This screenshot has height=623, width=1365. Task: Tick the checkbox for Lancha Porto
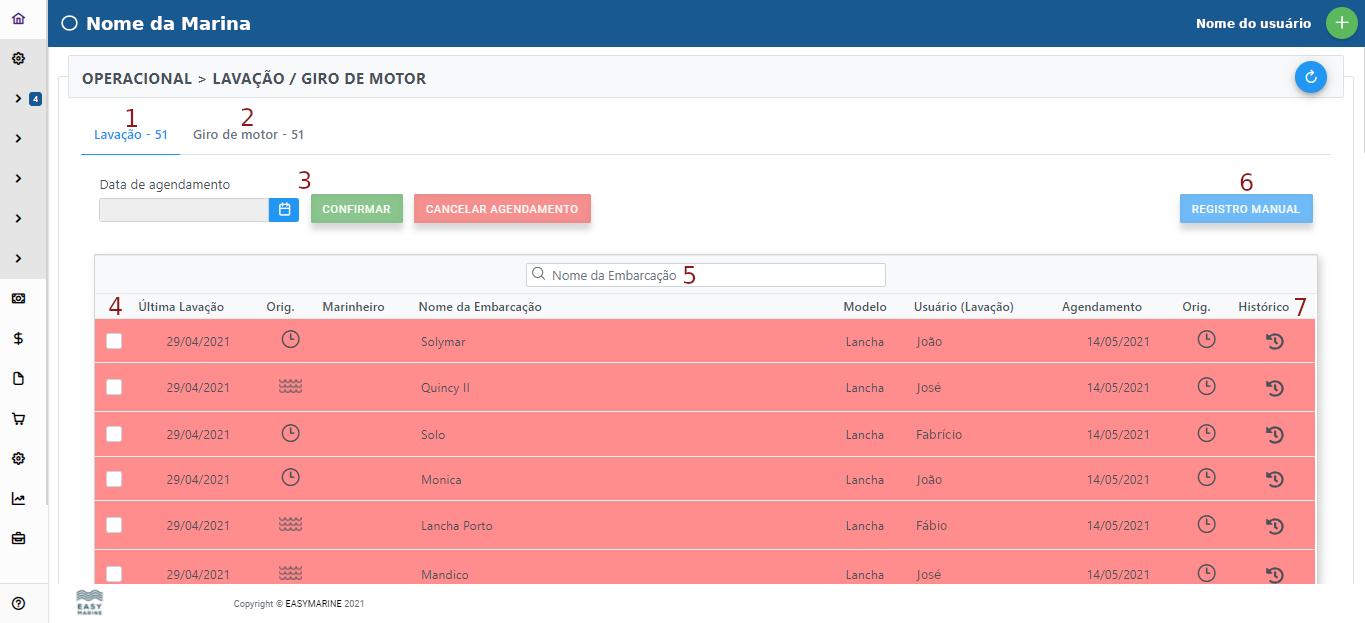(x=114, y=525)
